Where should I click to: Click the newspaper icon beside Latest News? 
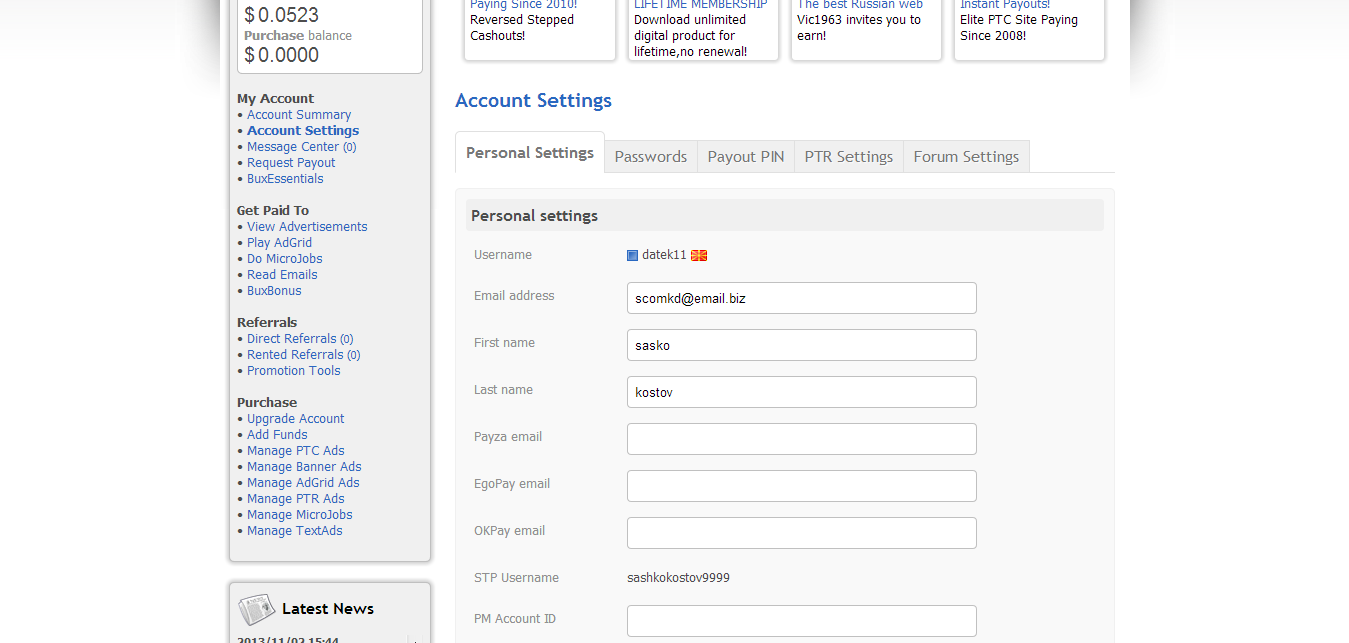[256, 609]
